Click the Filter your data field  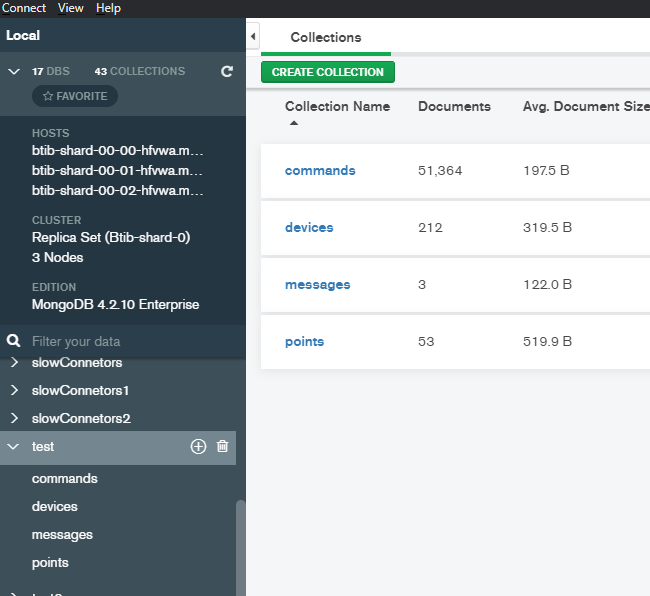coord(130,341)
